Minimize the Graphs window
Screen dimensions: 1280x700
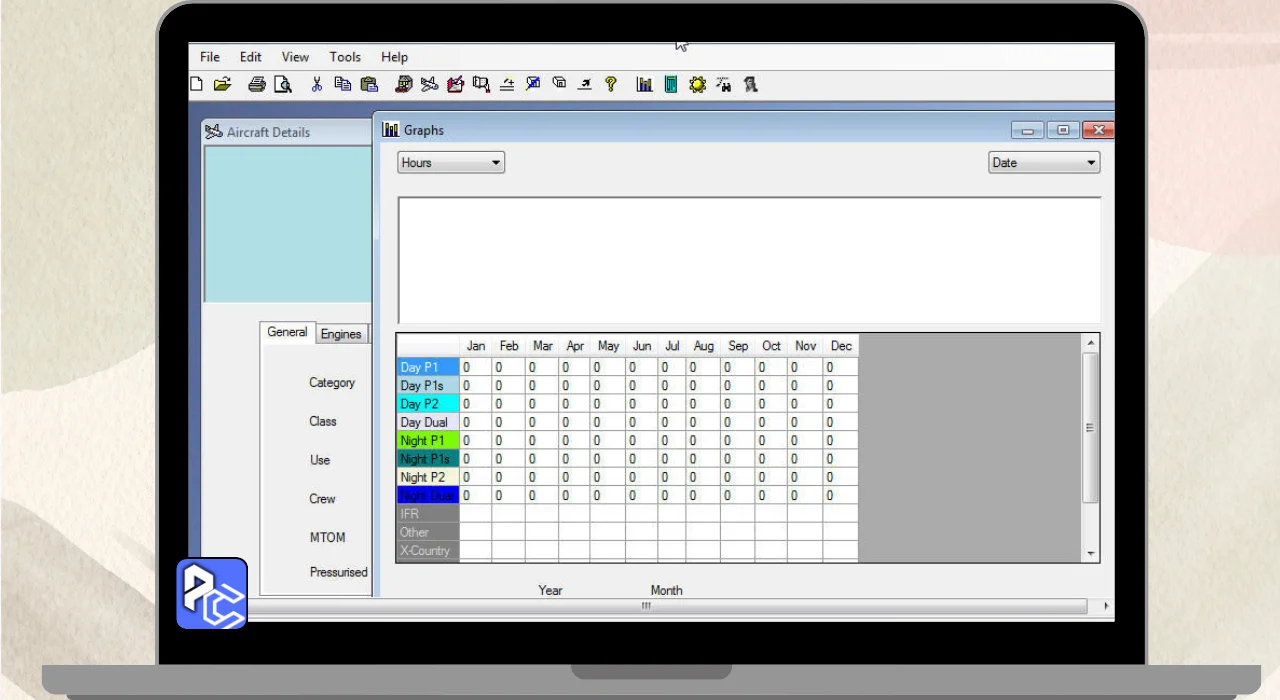click(1027, 130)
